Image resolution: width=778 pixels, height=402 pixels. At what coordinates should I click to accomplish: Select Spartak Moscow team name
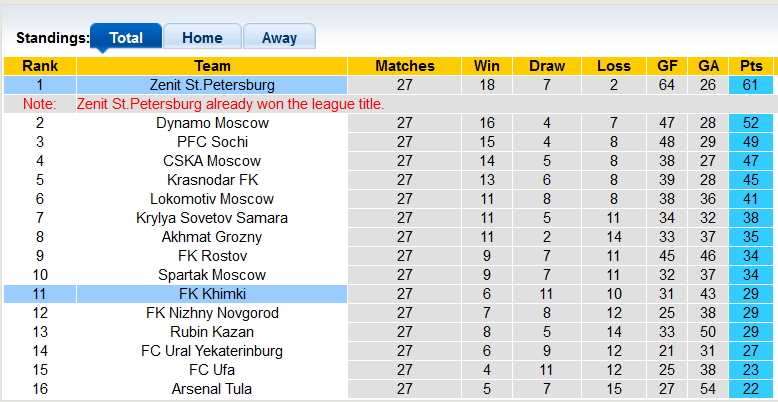[212, 275]
